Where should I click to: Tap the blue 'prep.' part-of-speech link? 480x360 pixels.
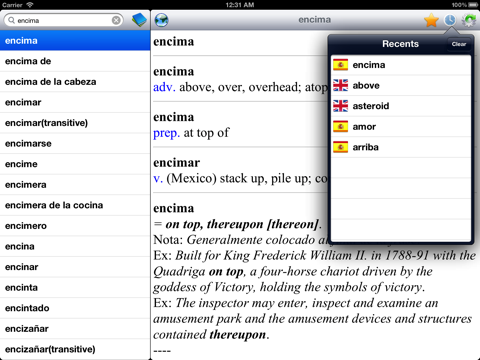[x=167, y=133]
